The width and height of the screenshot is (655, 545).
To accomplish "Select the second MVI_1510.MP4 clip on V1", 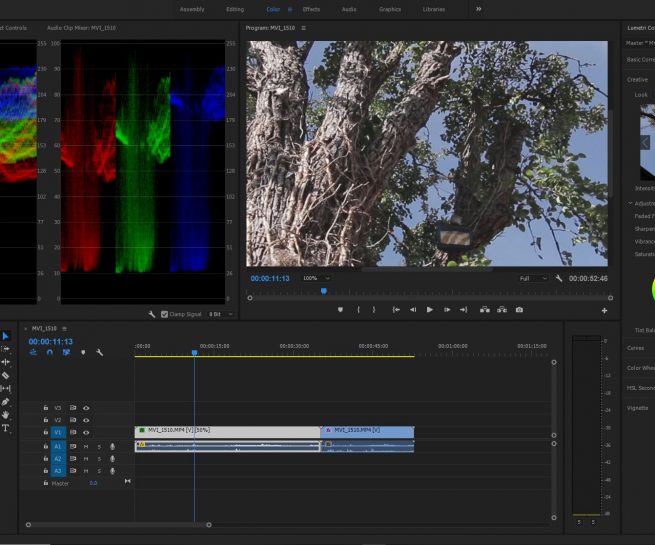I will click(x=367, y=431).
